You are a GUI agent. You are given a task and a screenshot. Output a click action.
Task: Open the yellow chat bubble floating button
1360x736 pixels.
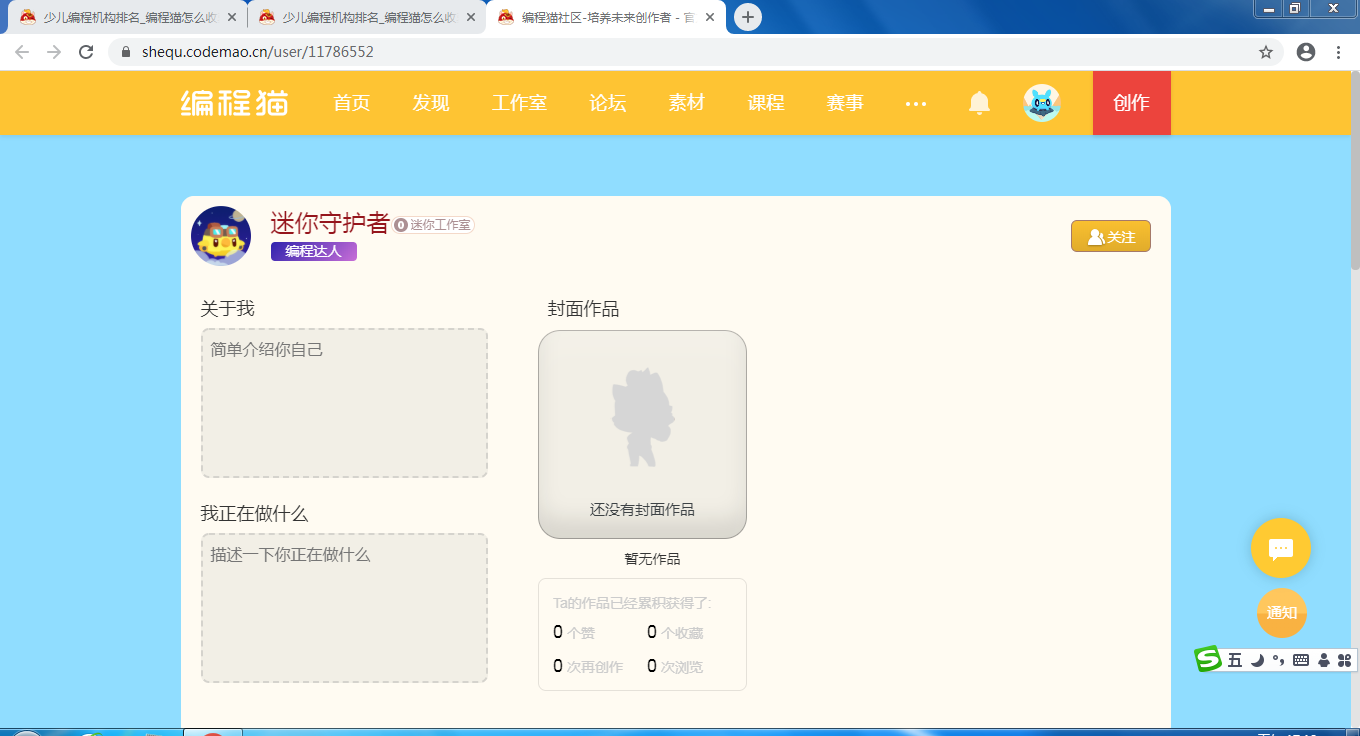[1281, 548]
